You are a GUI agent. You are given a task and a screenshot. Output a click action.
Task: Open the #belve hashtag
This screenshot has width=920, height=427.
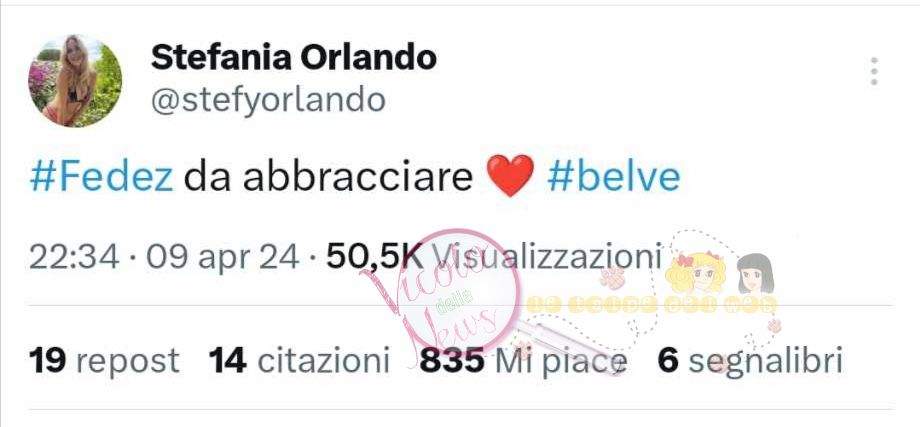(x=614, y=177)
